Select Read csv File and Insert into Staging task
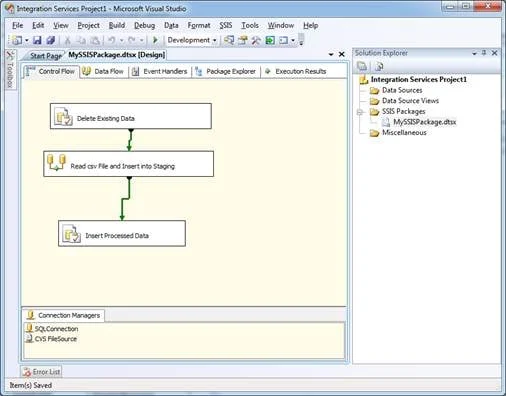Screen dimensions: 506x396 [x=128, y=164]
